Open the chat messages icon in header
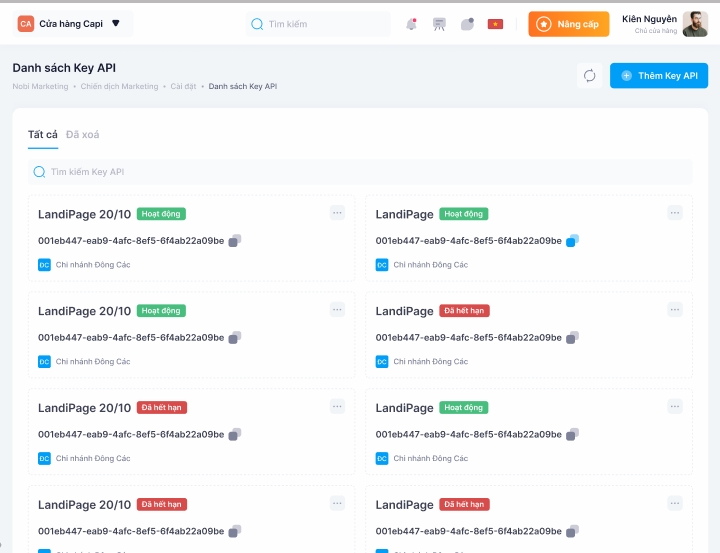Image resolution: width=720 pixels, height=553 pixels. pyautogui.click(x=467, y=24)
